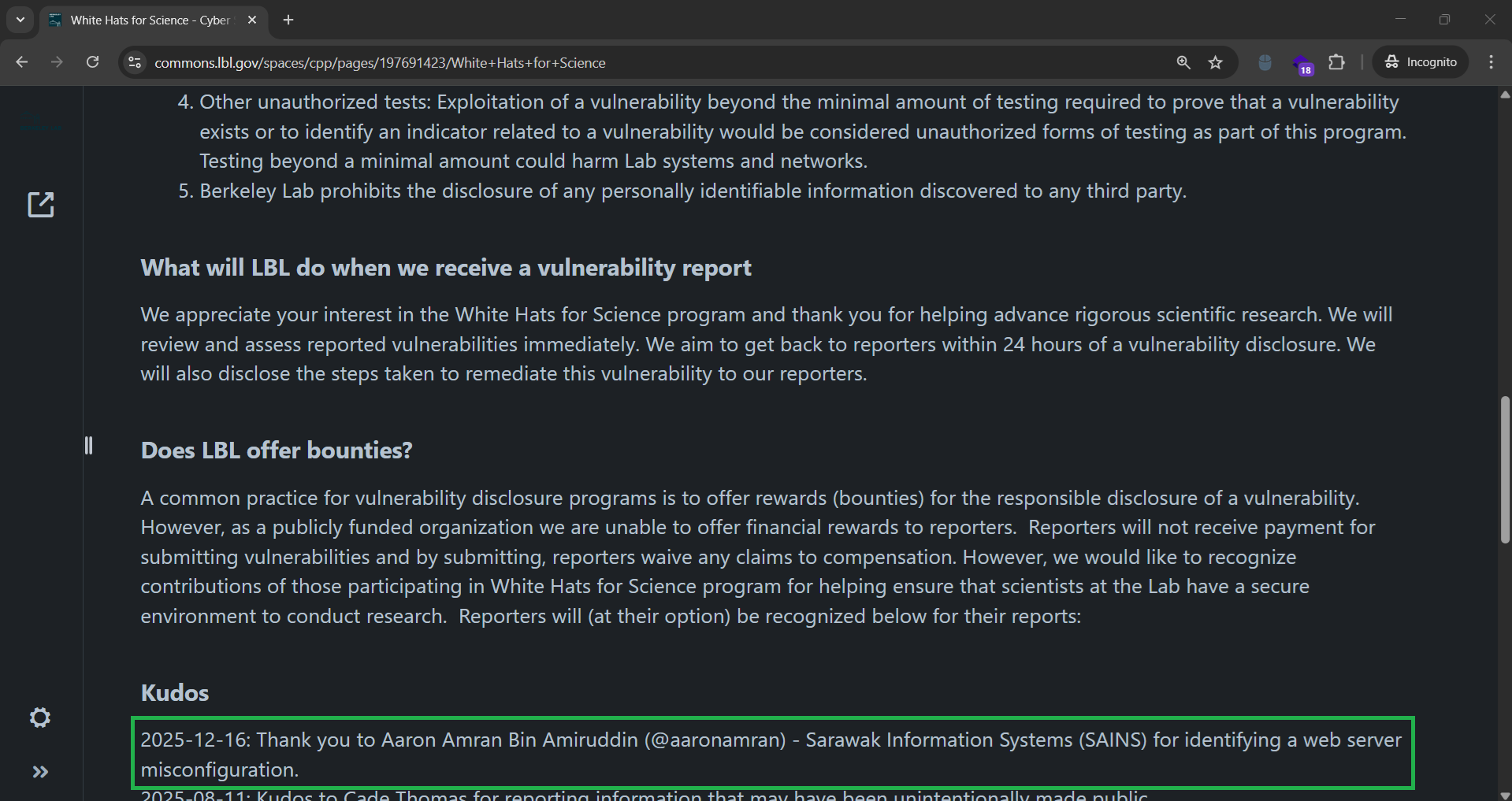Click the grey mouse-shaped extension icon
Image resolution: width=1512 pixels, height=801 pixels.
point(1265,62)
